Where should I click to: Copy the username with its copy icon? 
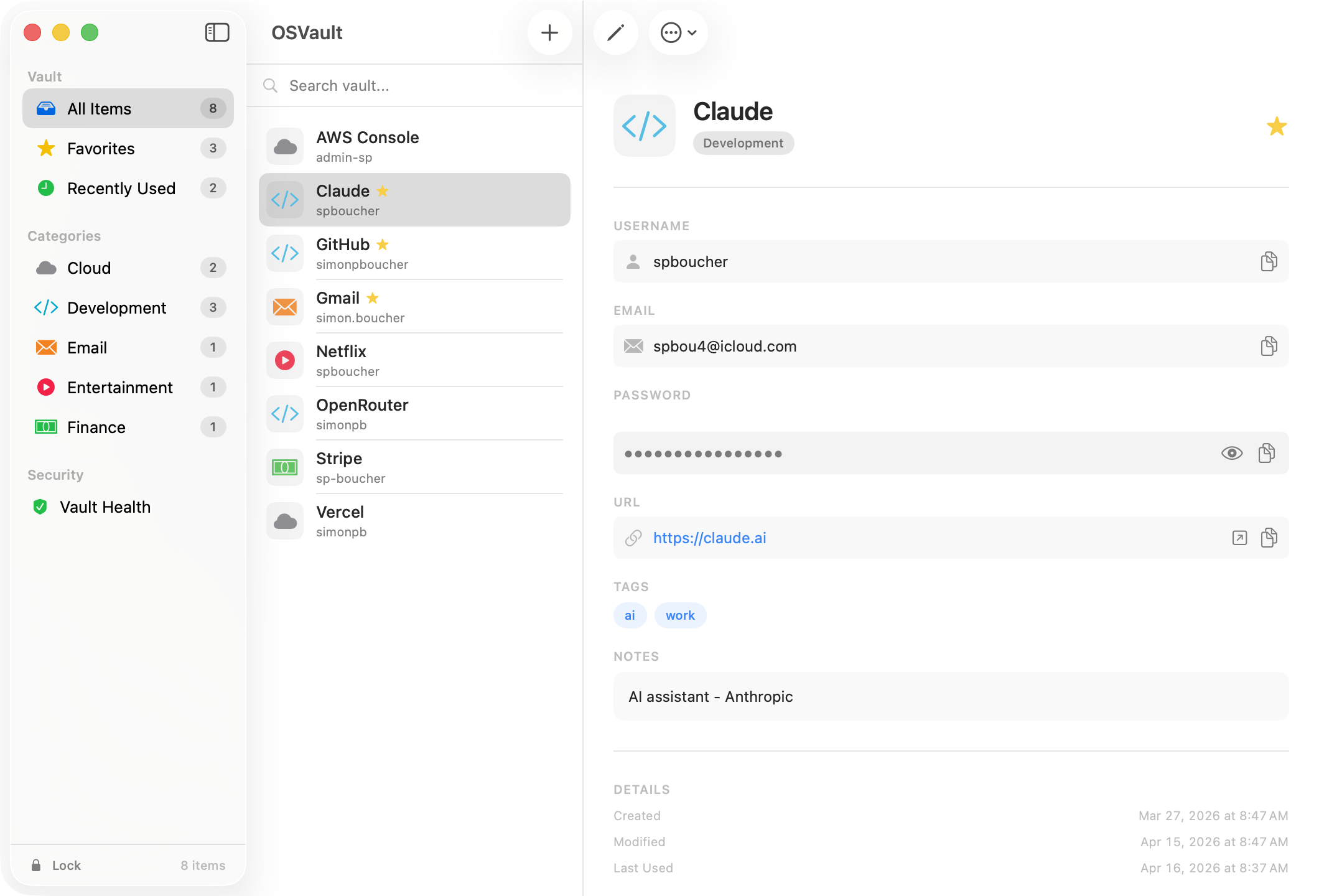coord(1269,261)
